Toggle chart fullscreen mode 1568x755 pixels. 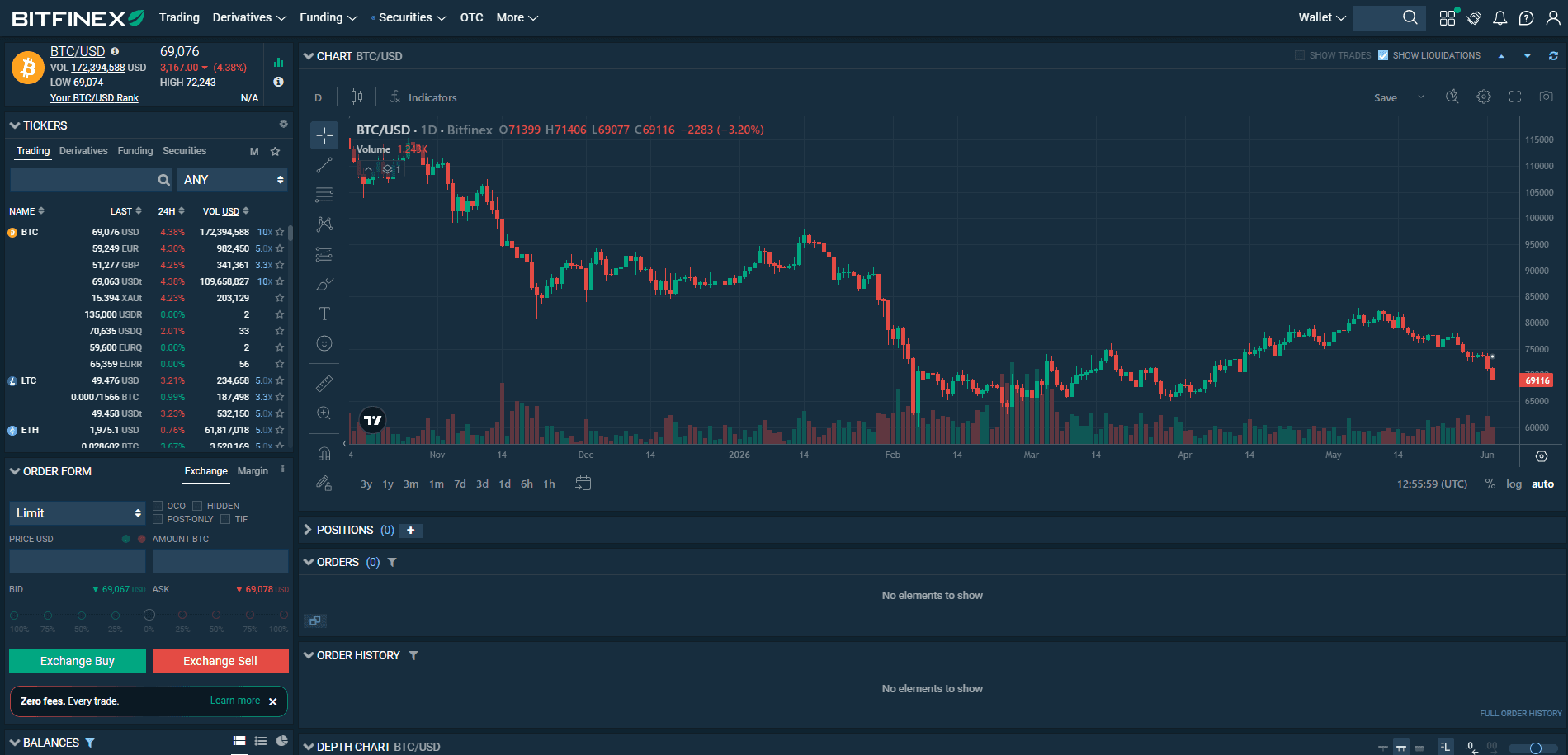tap(1515, 97)
